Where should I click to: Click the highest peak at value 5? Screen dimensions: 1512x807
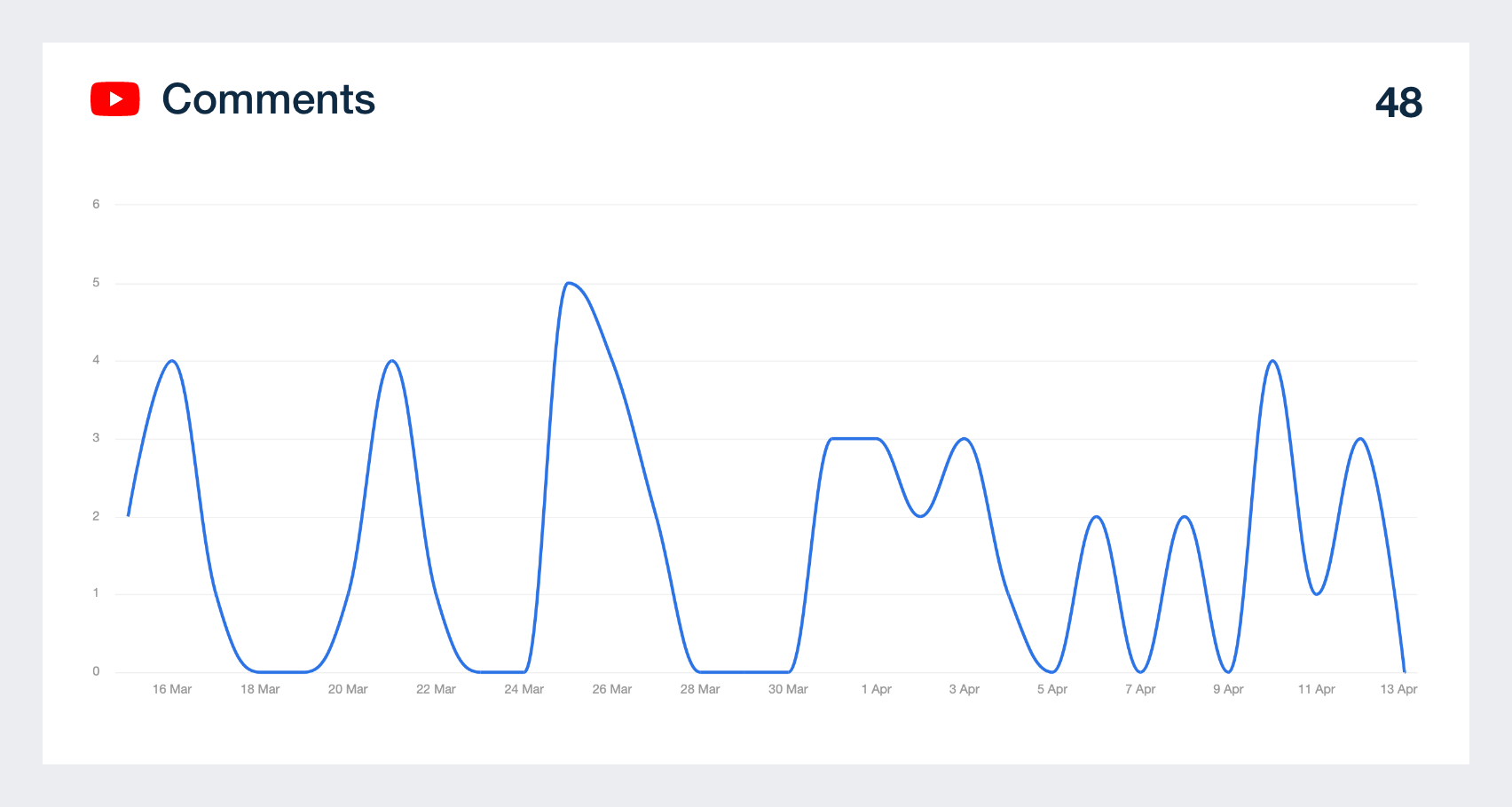(568, 283)
